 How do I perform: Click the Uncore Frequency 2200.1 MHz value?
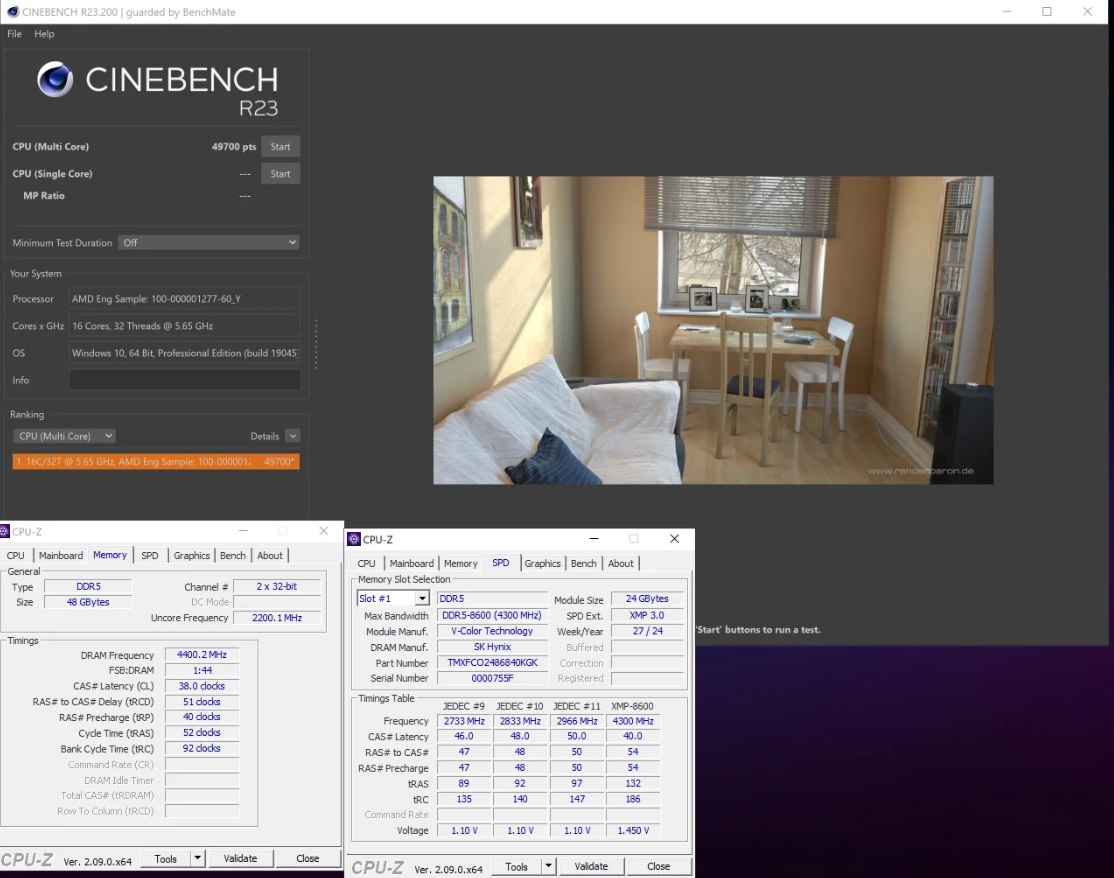[x=277, y=618]
